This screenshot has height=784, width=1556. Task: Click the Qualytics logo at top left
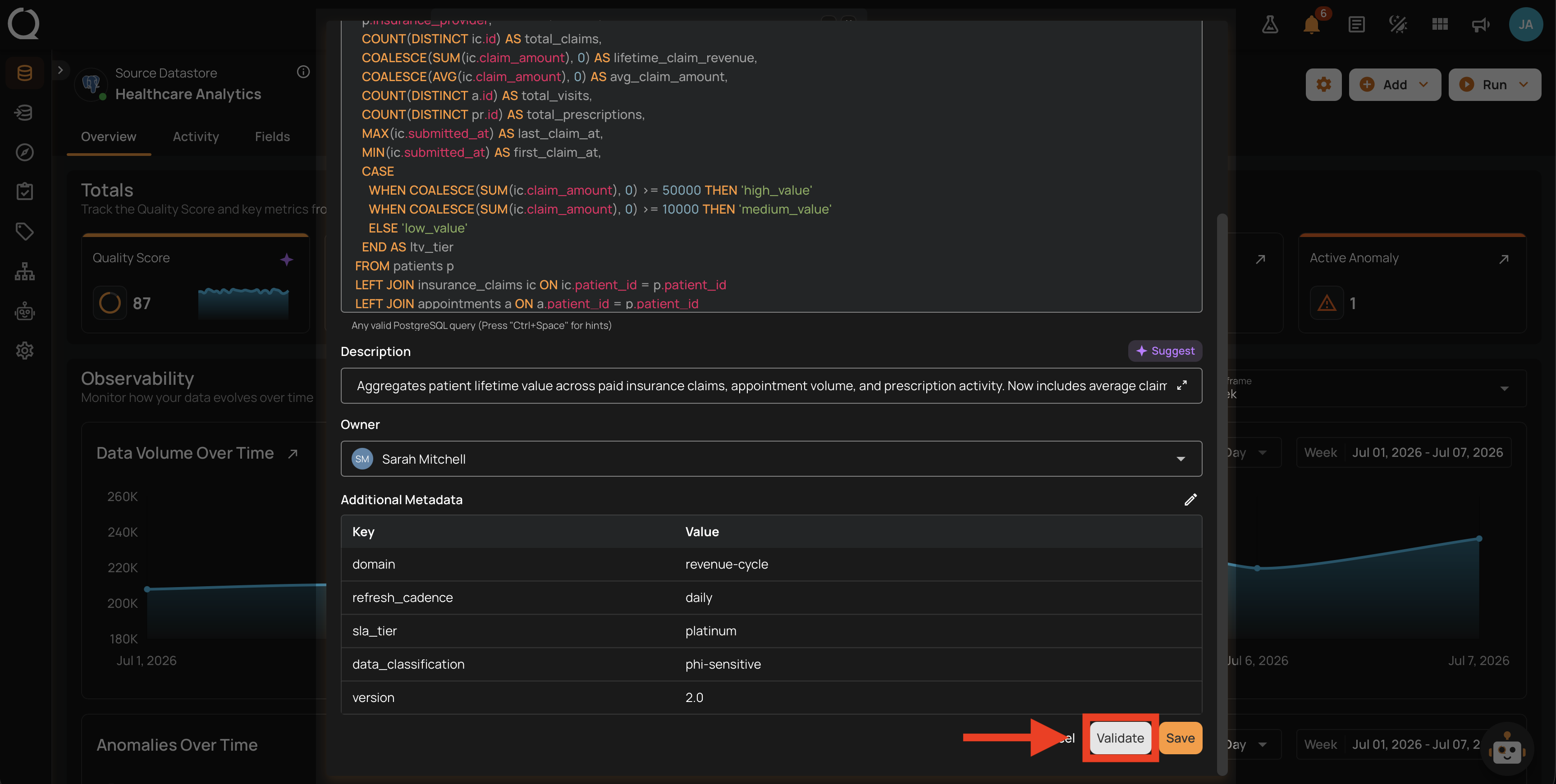(x=23, y=23)
